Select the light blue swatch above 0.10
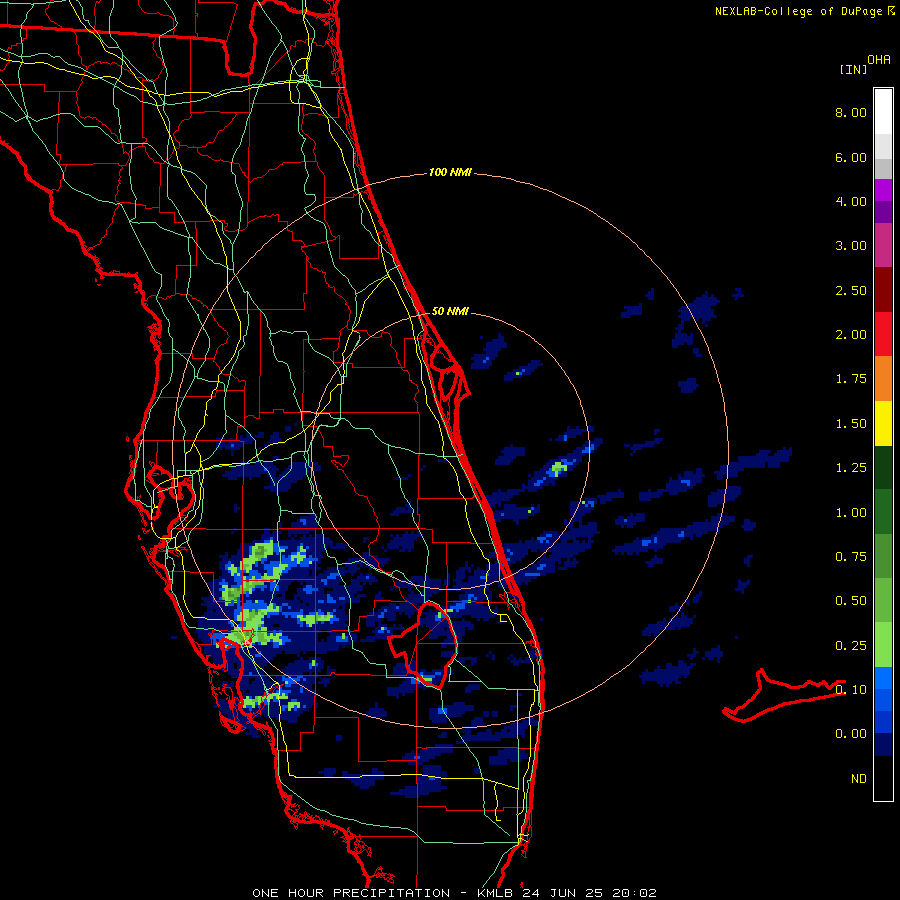 [x=883, y=678]
